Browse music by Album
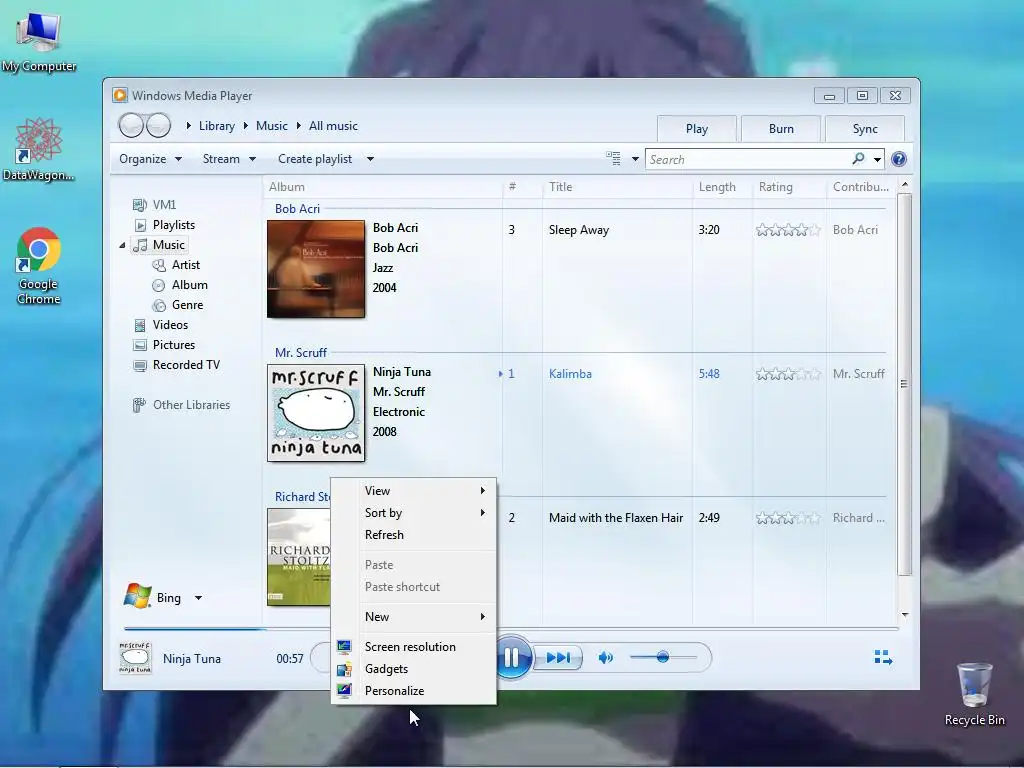This screenshot has height=768, width=1024. click(180, 285)
